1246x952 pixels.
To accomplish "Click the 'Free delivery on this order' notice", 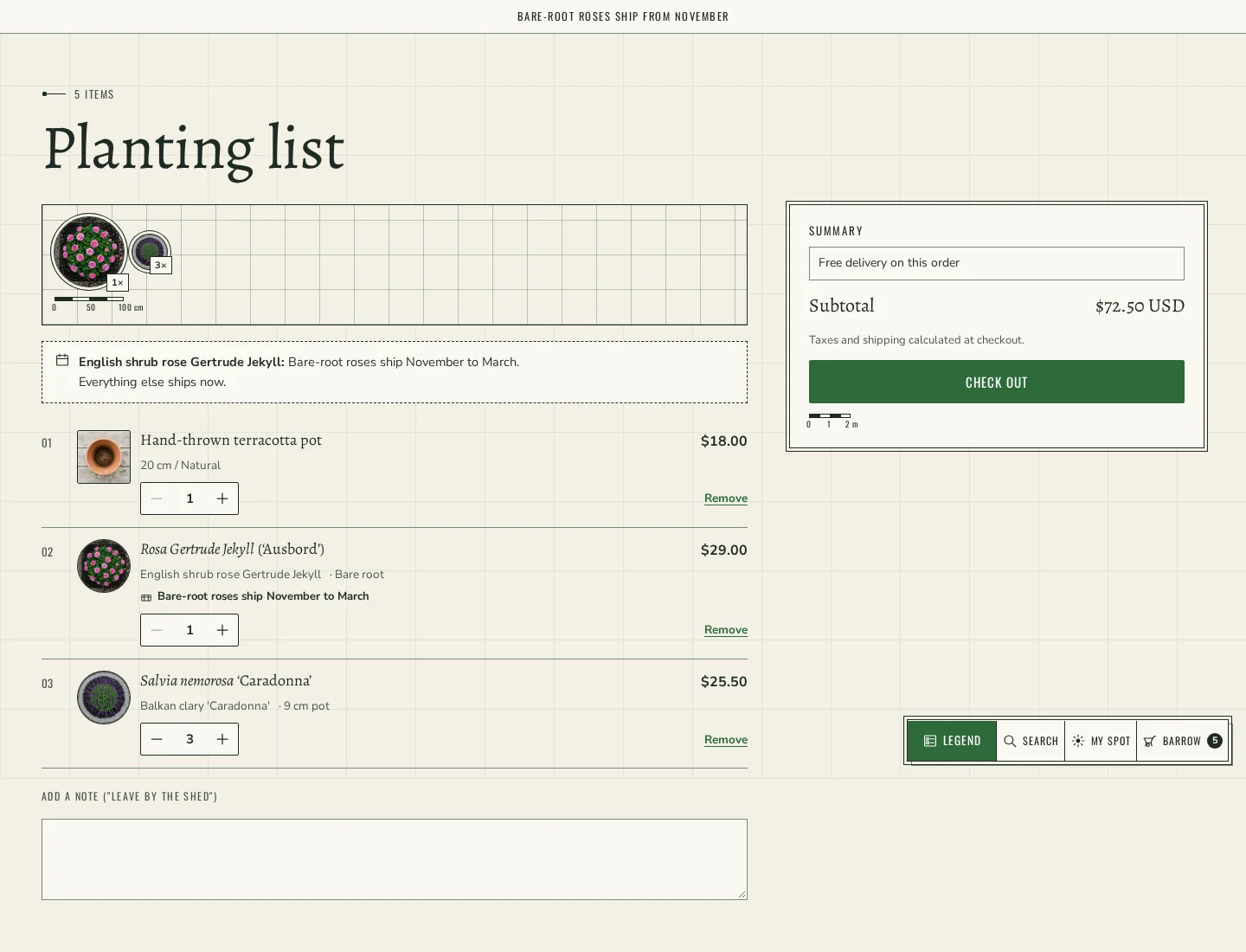I will point(996,263).
